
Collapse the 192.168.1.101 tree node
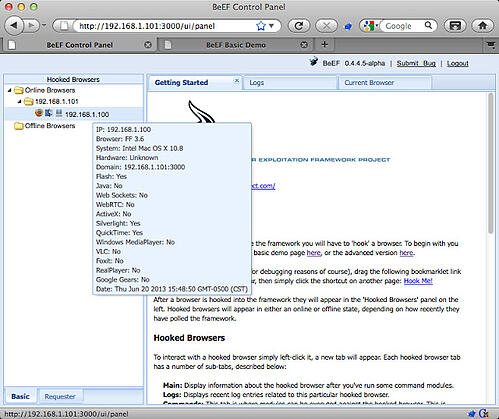tap(20, 101)
